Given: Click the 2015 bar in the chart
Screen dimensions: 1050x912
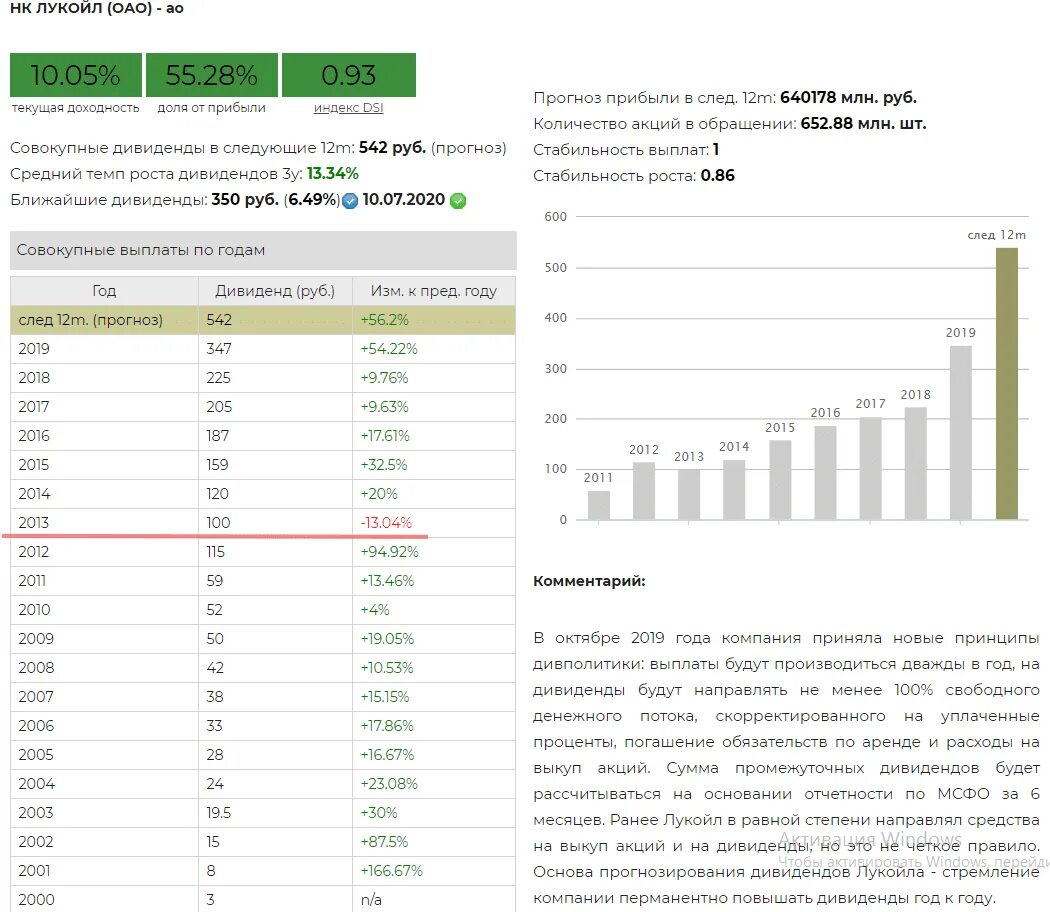Looking at the screenshot, I should click(780, 480).
